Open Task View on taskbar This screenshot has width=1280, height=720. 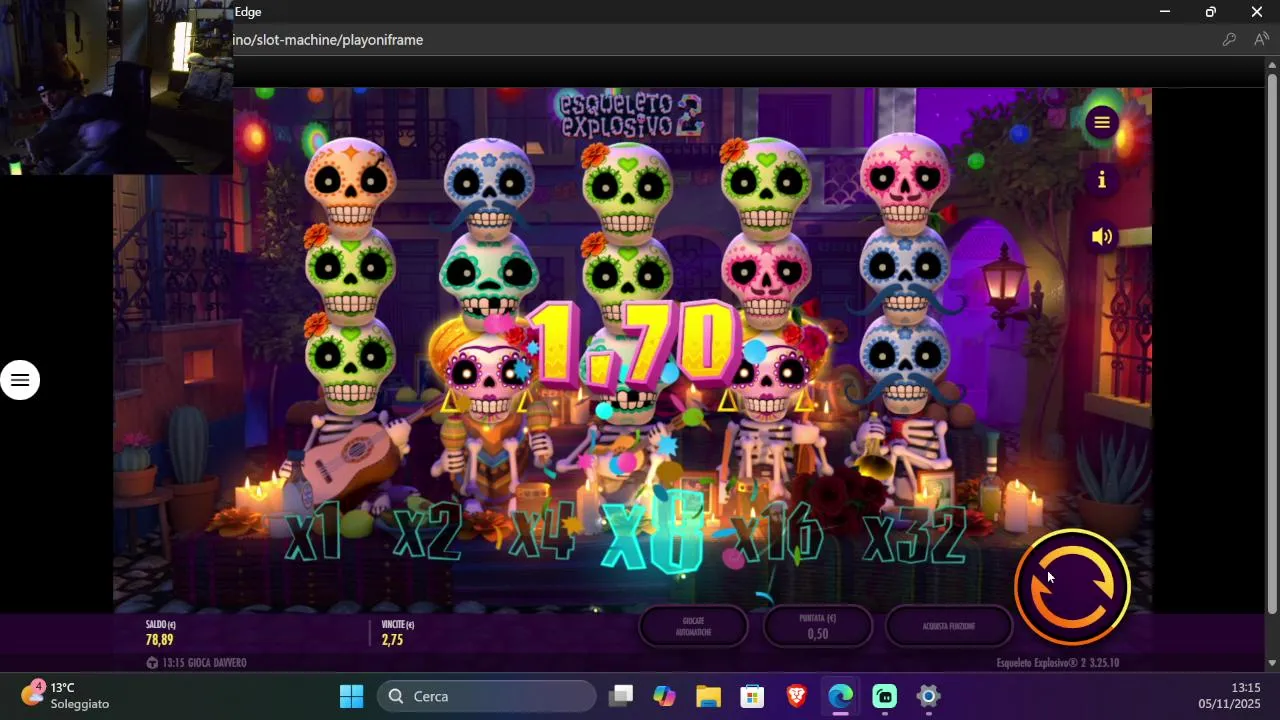[621, 696]
